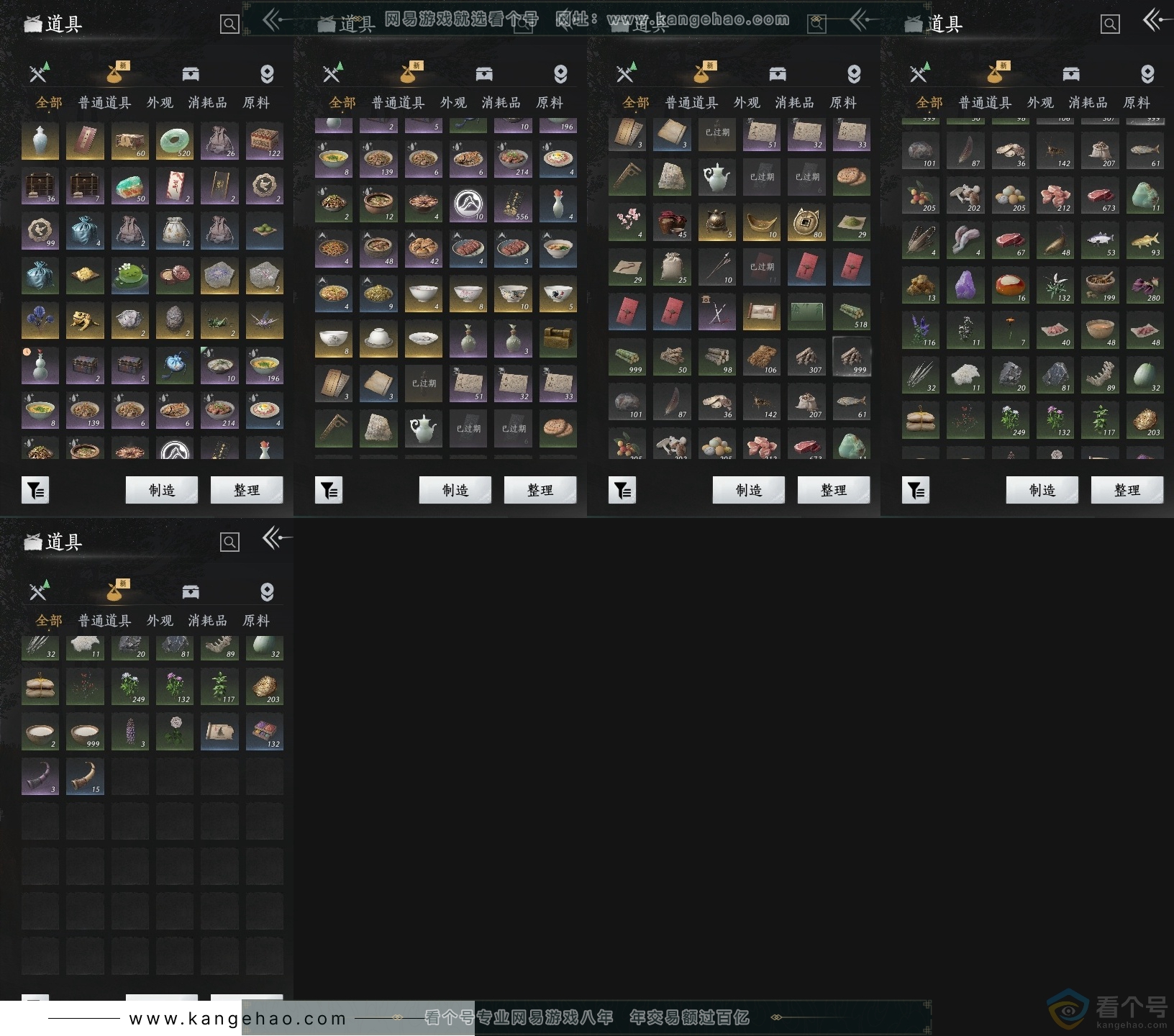Select horn item count 15 in bottom-left panel
This screenshot has width=1174, height=1036.
tap(85, 777)
